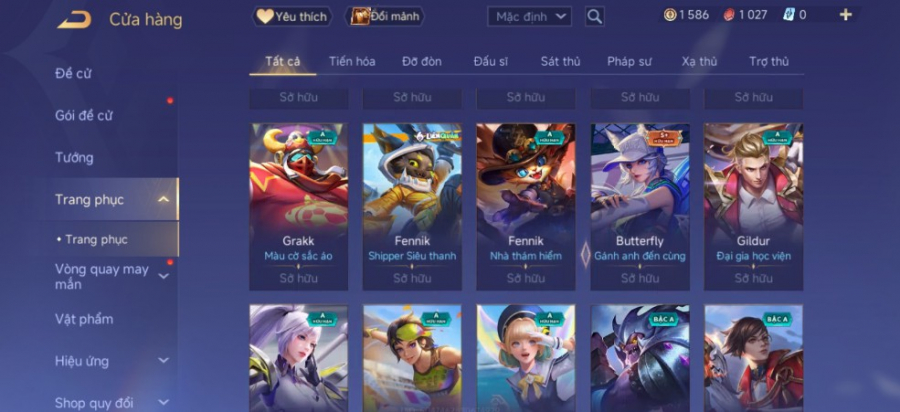
Task: Select Butterfly Gánh anh đến cùng skin
Action: (640, 207)
